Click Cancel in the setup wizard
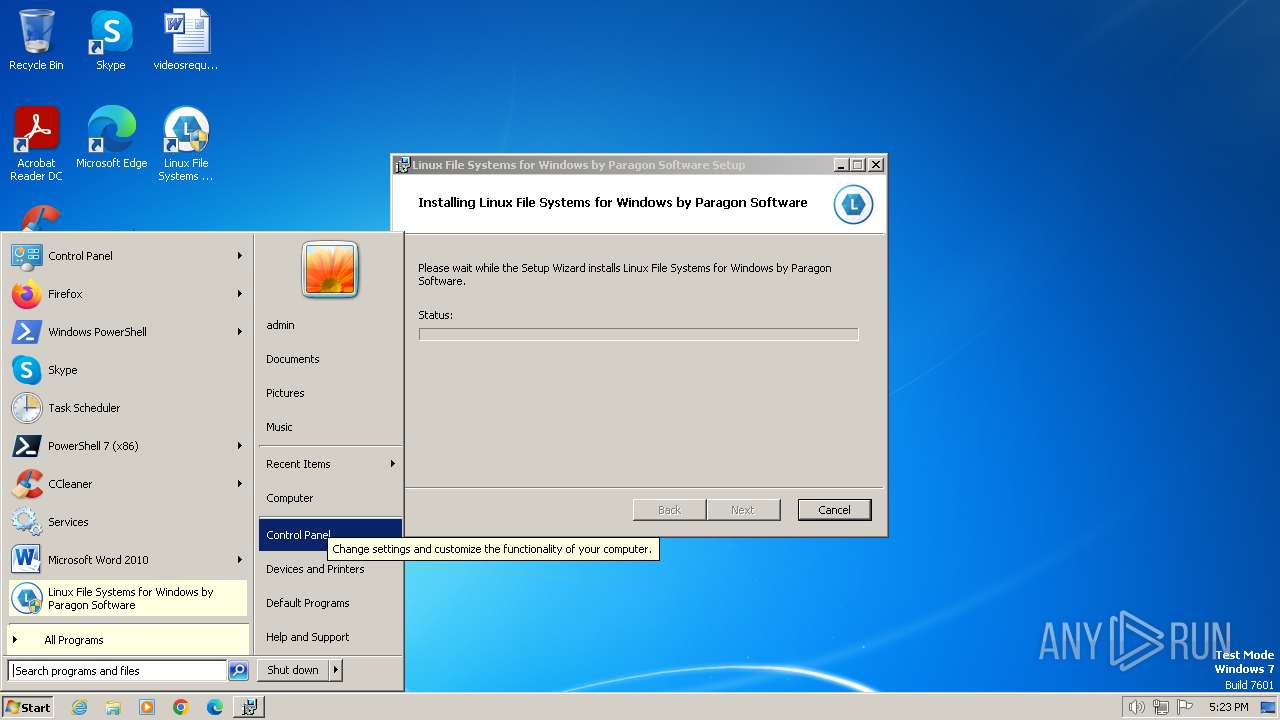Image resolution: width=1280 pixels, height=720 pixels. (834, 510)
